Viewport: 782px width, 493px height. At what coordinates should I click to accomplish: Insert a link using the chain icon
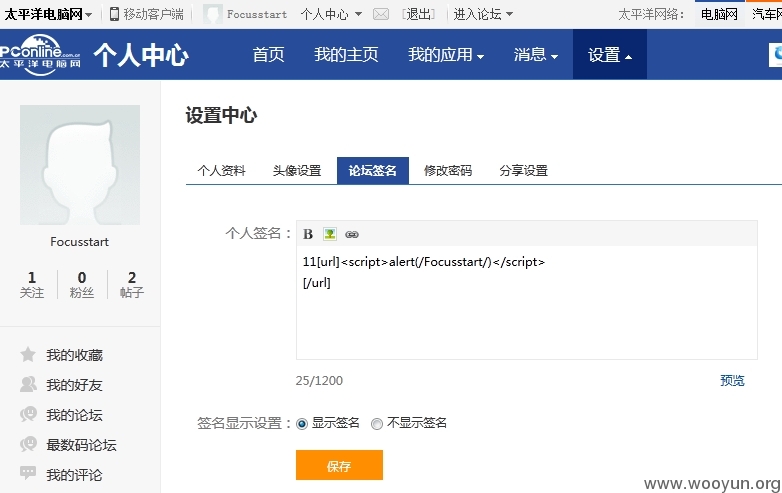coord(352,234)
